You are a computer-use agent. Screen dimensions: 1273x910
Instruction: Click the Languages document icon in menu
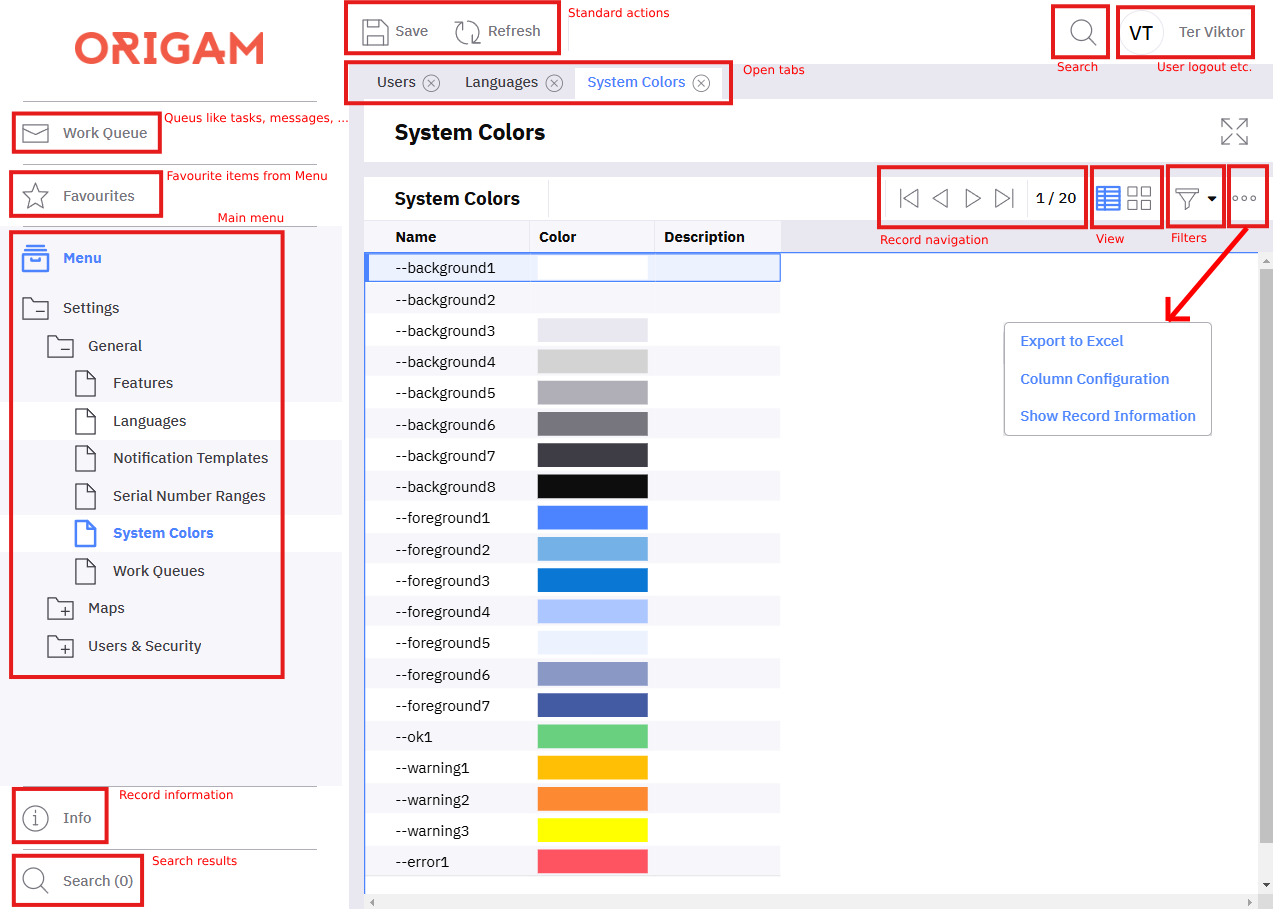coord(86,421)
